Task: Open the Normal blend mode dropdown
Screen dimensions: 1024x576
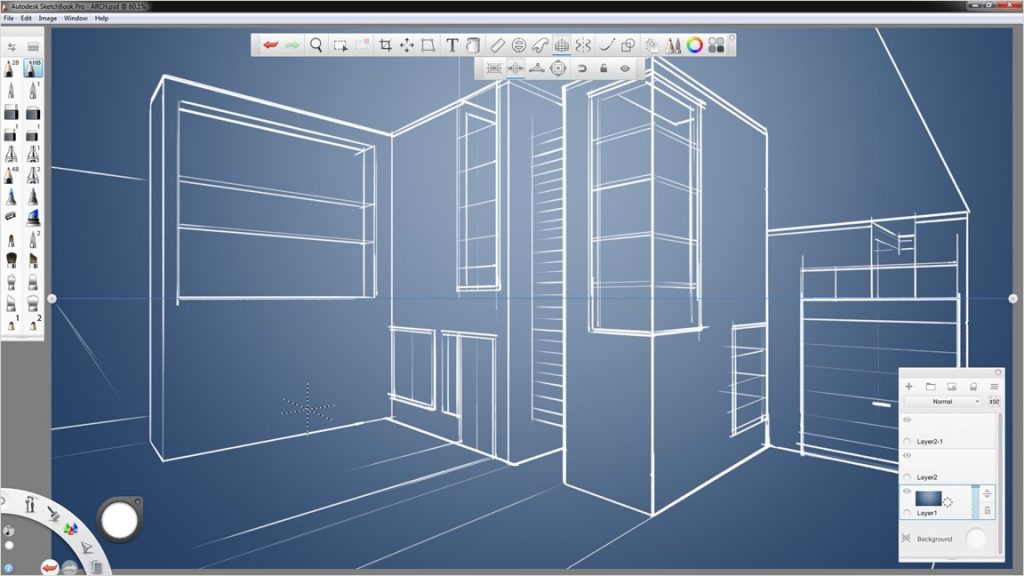Action: pos(943,402)
